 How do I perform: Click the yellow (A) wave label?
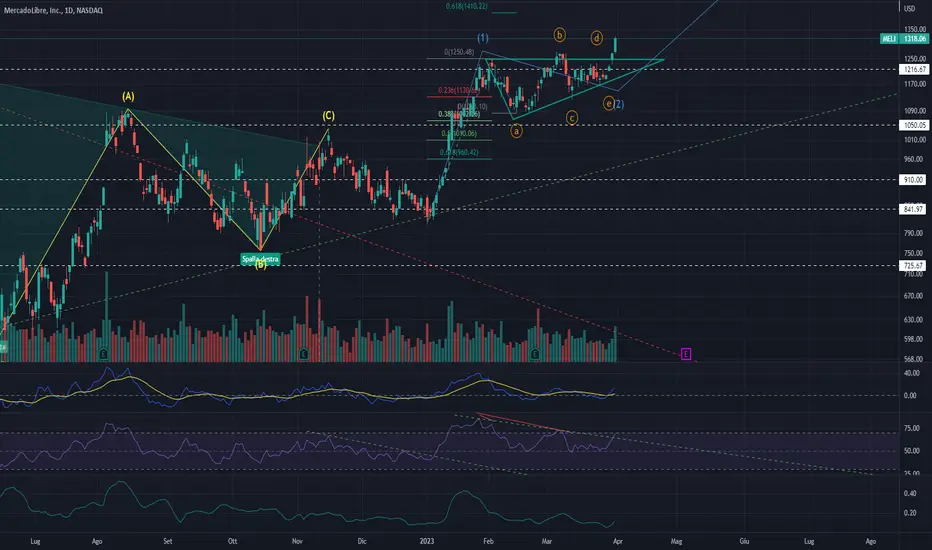tap(128, 96)
